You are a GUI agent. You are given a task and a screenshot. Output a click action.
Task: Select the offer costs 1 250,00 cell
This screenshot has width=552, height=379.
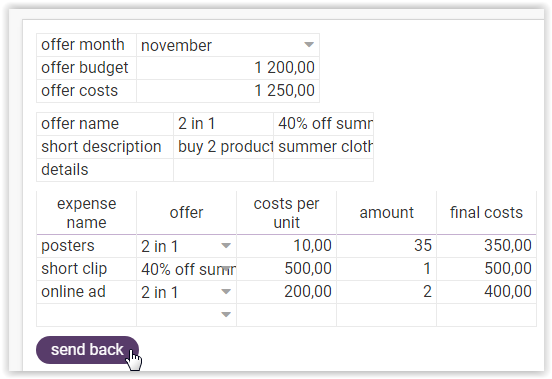pyautogui.click(x=228, y=91)
